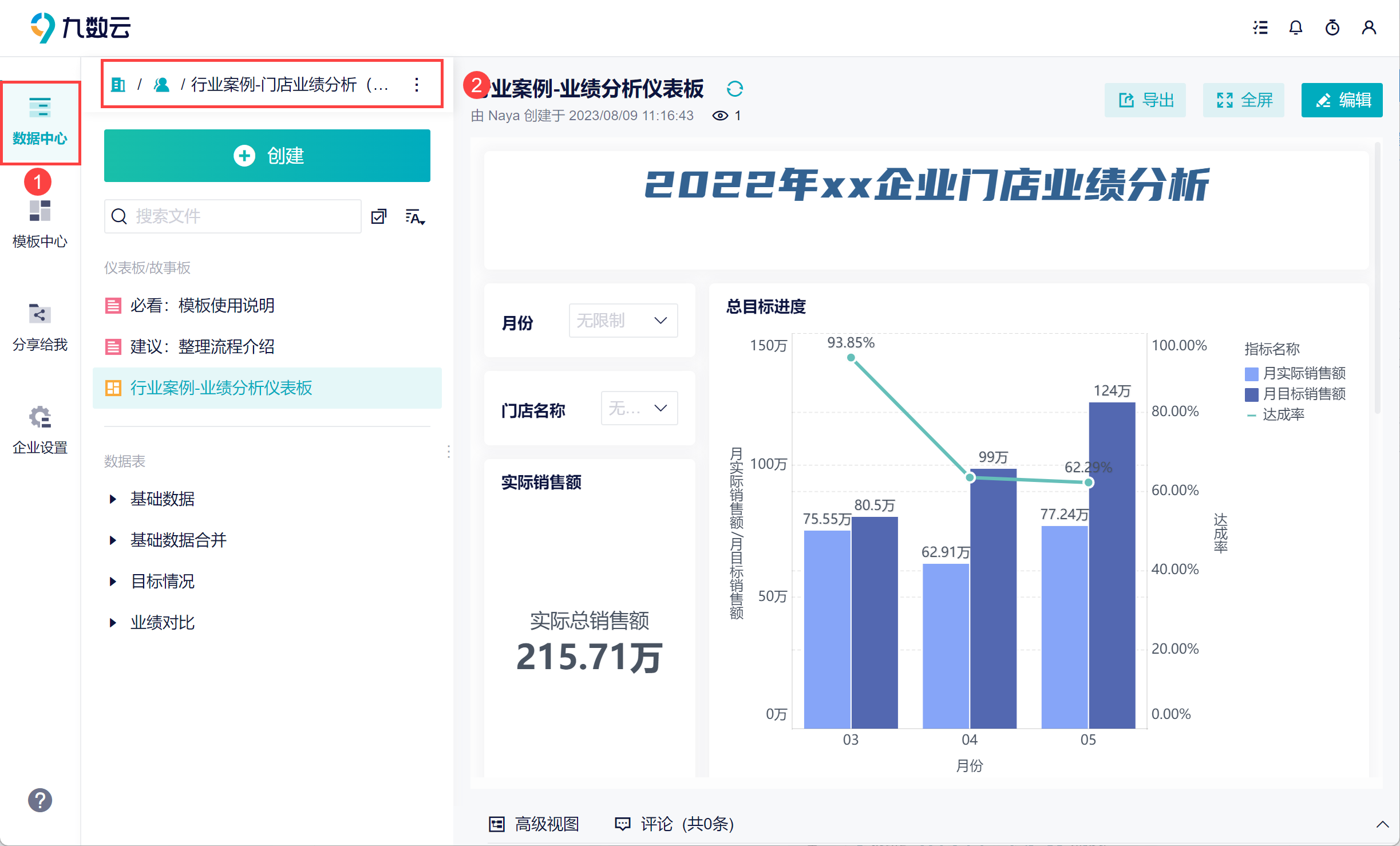Open the scheduled tasks timer icon
Viewport: 1400px width, 846px height.
[x=1332, y=27]
